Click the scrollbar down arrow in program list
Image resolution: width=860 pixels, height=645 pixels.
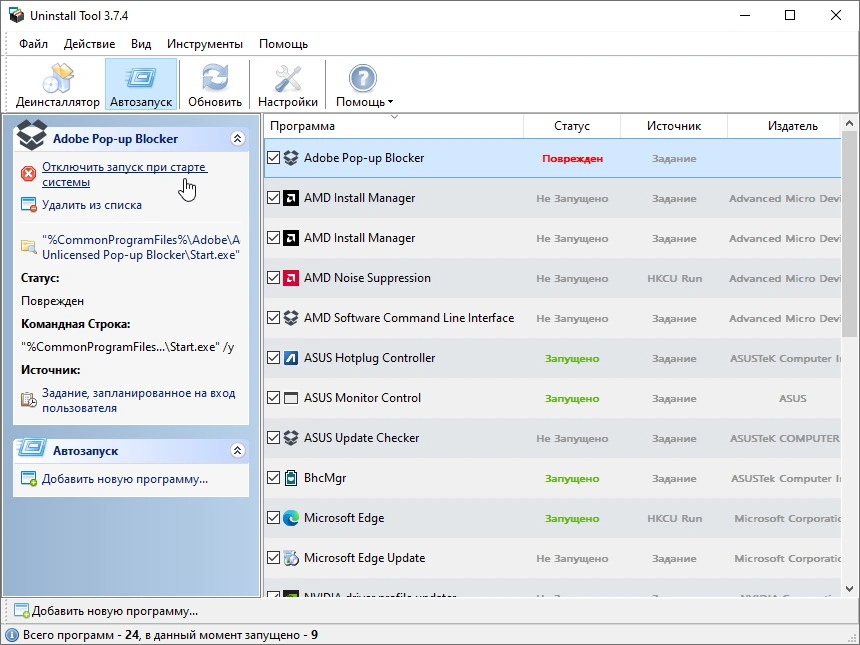tap(850, 589)
